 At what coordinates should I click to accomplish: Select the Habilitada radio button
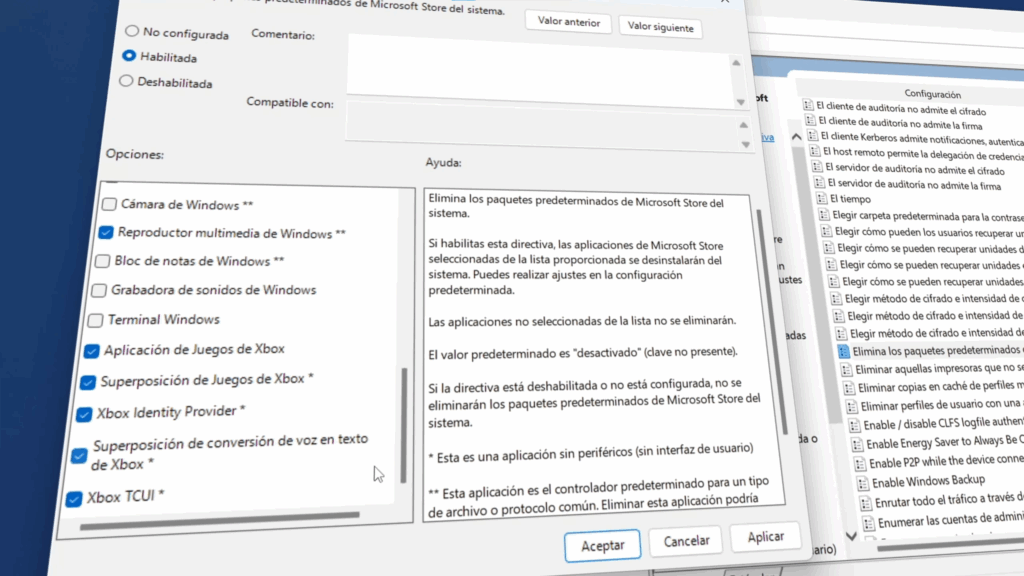tap(129, 56)
